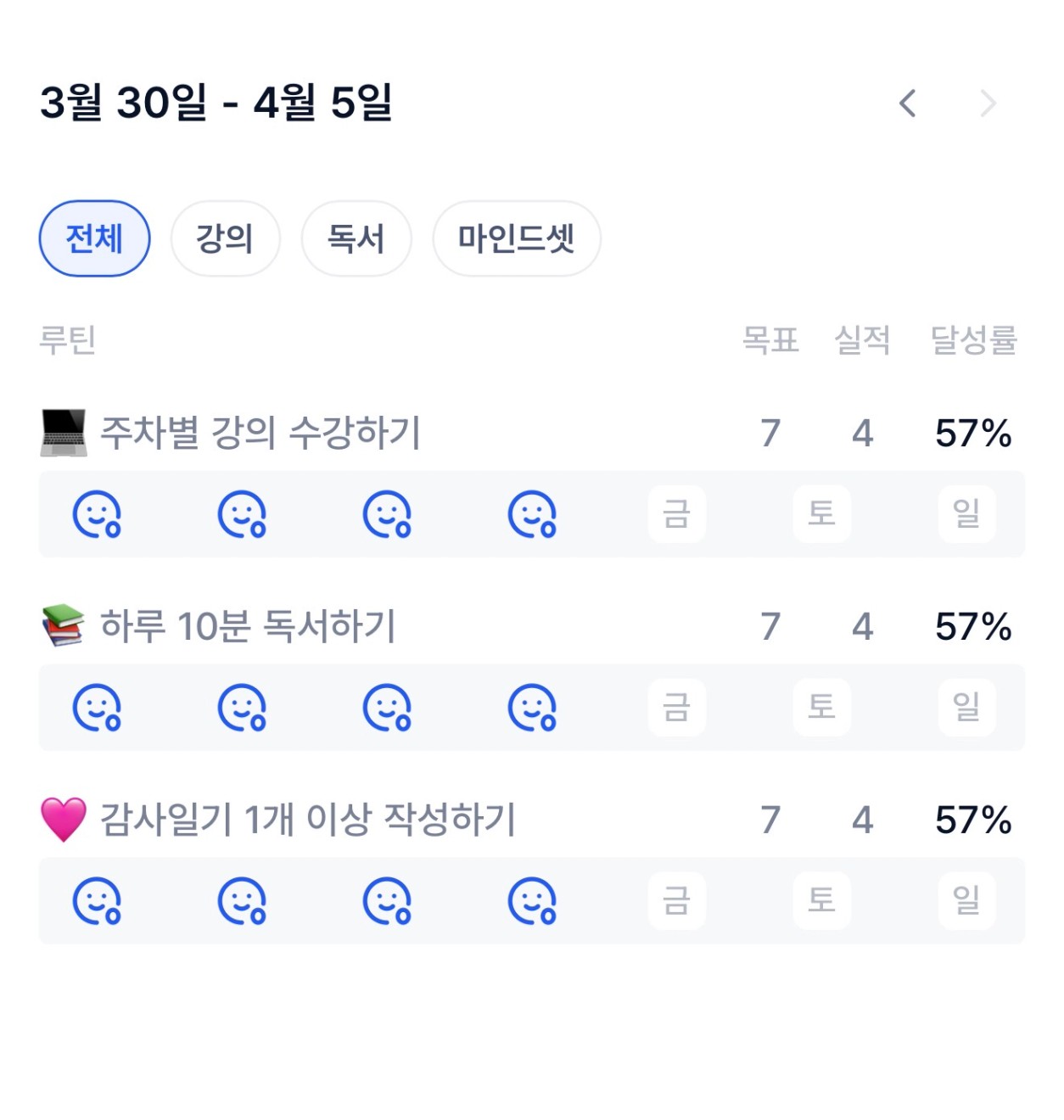Click first smiley in the lecture row

[97, 514]
